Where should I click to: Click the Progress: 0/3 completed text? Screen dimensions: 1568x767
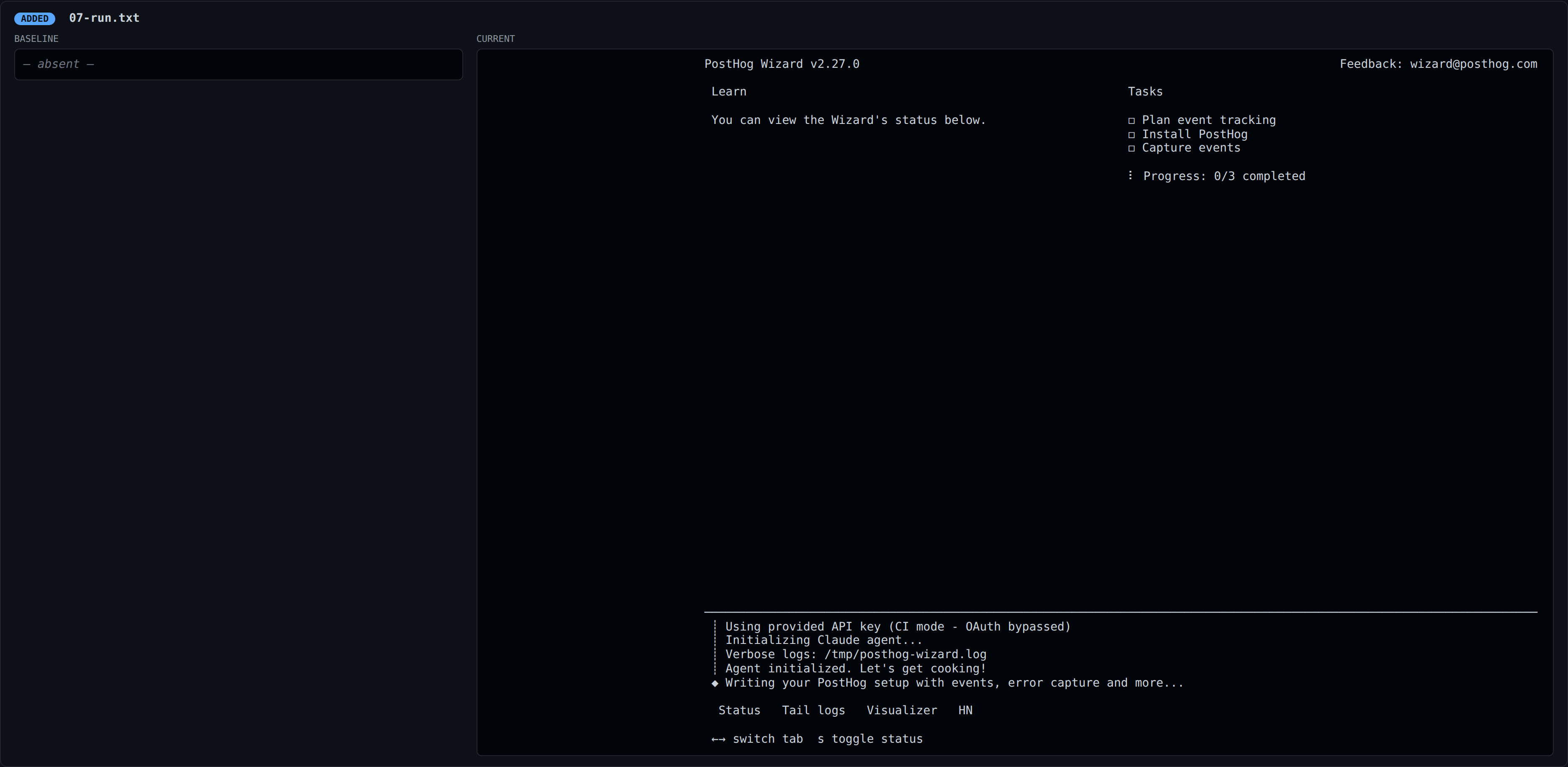pos(1224,176)
